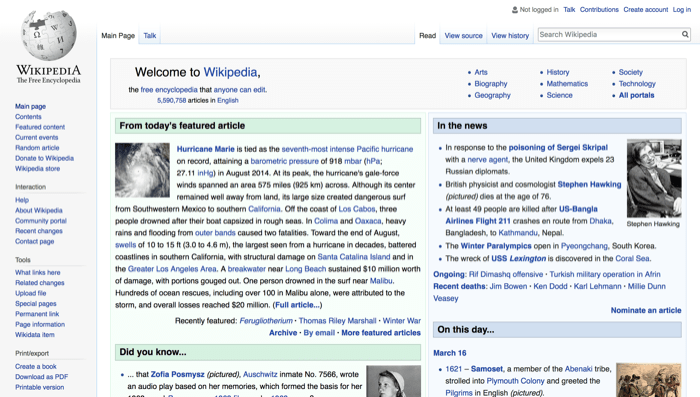Open the Samoset illustration thumbnail
This screenshot has width=700, height=397.
pos(649,380)
